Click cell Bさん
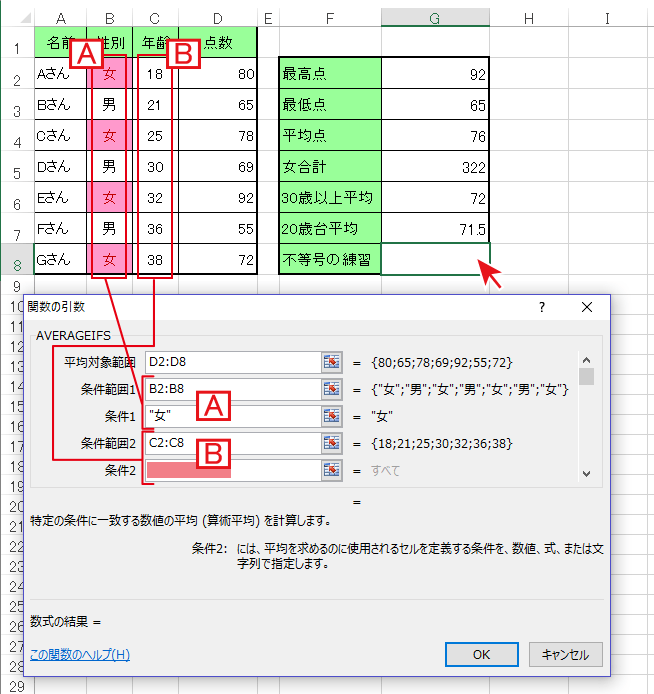This screenshot has height=694, width=654. point(61,104)
